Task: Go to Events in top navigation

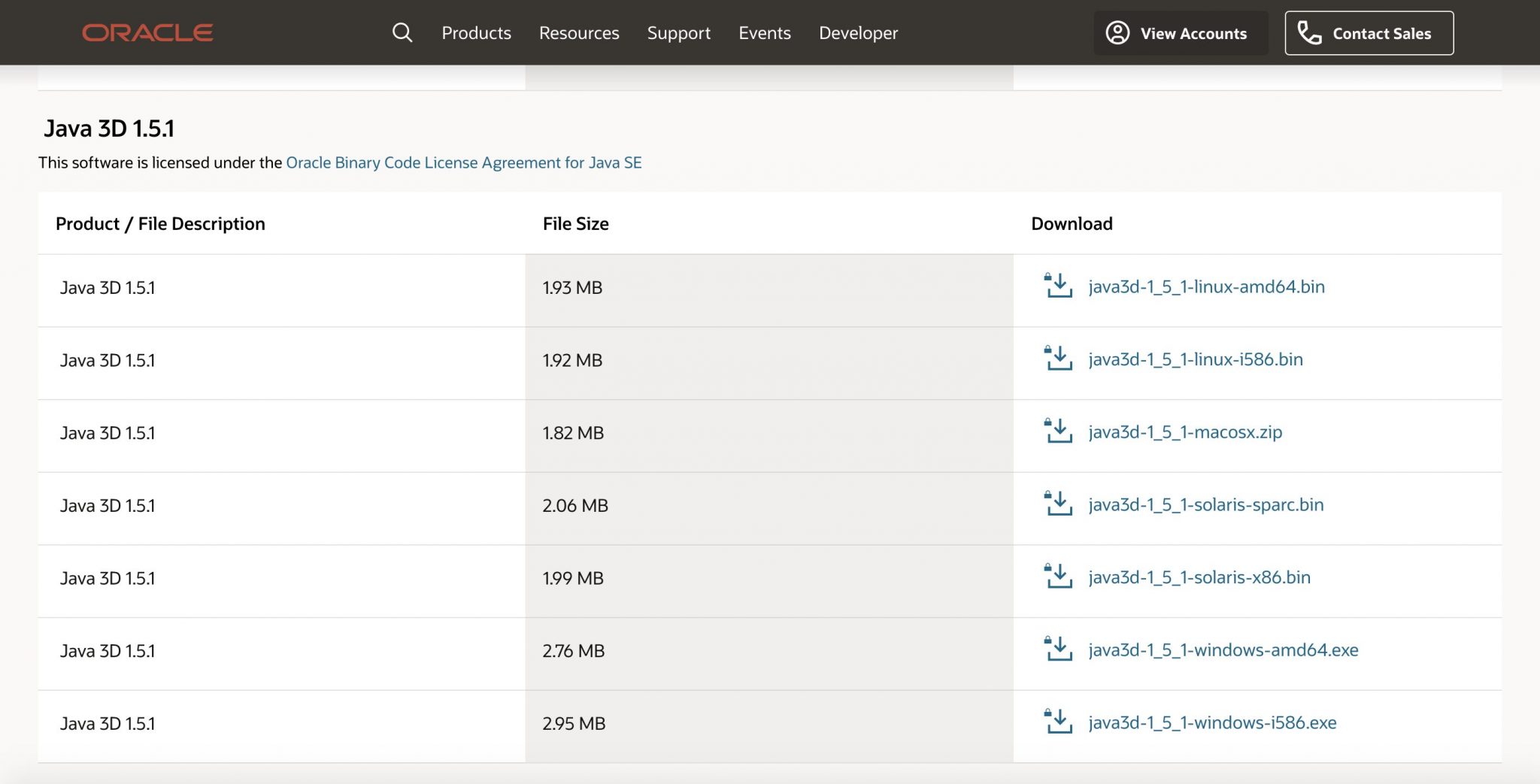Action: pos(764,33)
